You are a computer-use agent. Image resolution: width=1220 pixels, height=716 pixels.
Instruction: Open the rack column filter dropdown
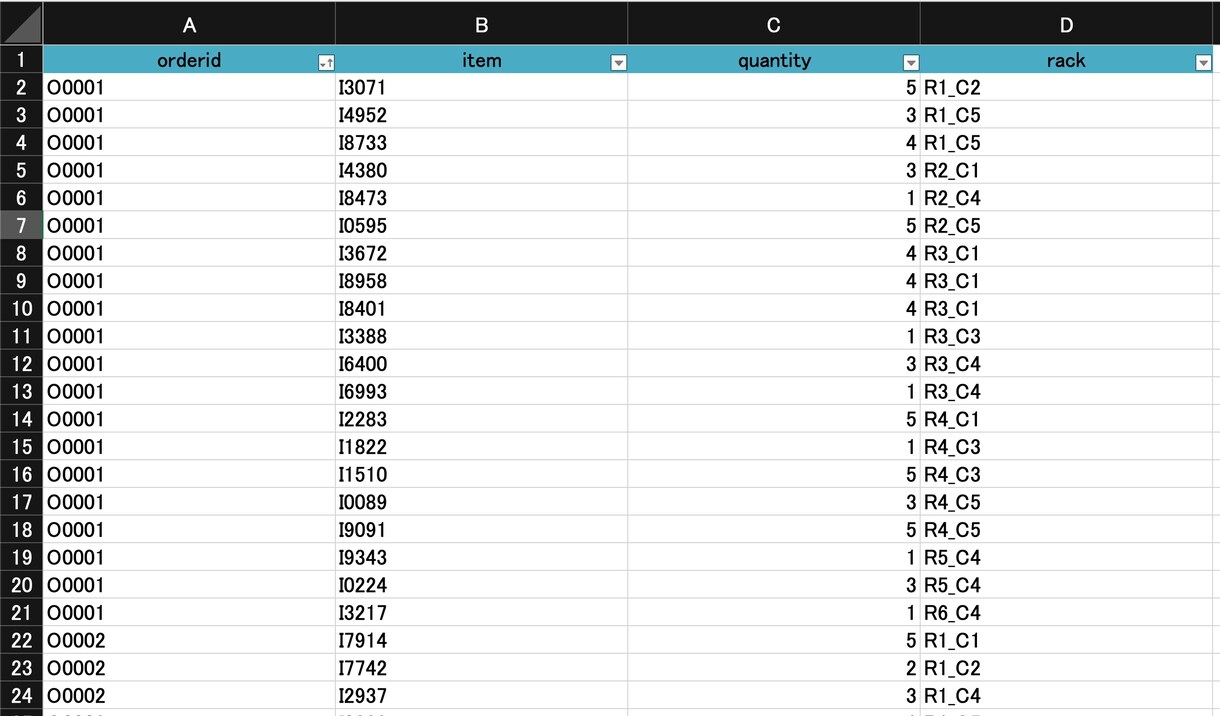coord(1203,63)
